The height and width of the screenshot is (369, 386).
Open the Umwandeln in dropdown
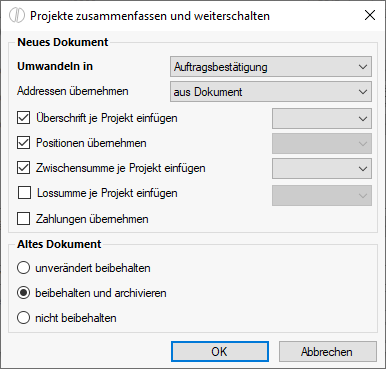271,67
